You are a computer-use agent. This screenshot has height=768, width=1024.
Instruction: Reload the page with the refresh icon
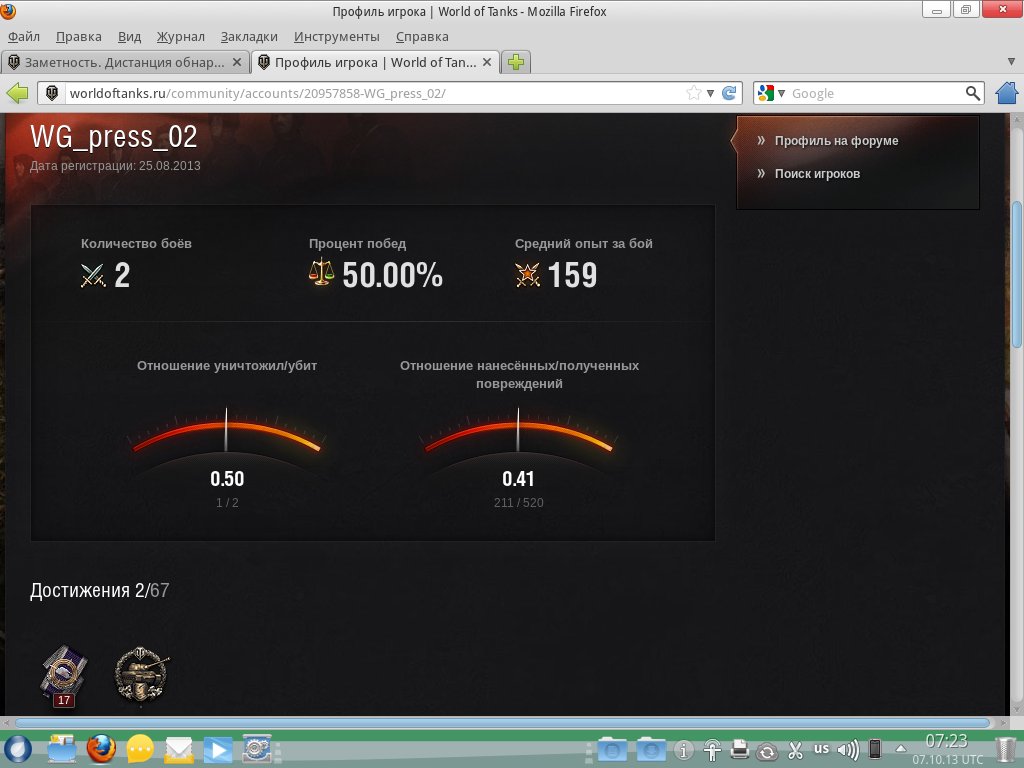click(730, 93)
